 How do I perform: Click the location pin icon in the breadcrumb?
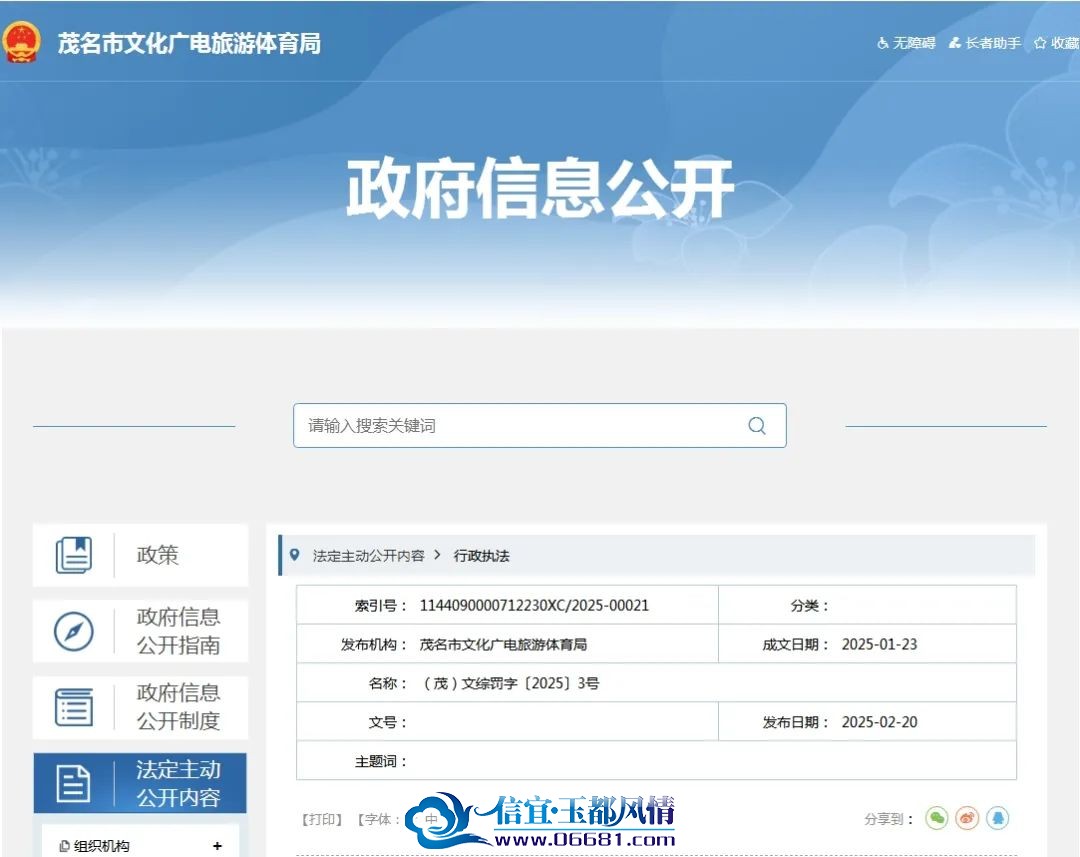tap(295, 555)
